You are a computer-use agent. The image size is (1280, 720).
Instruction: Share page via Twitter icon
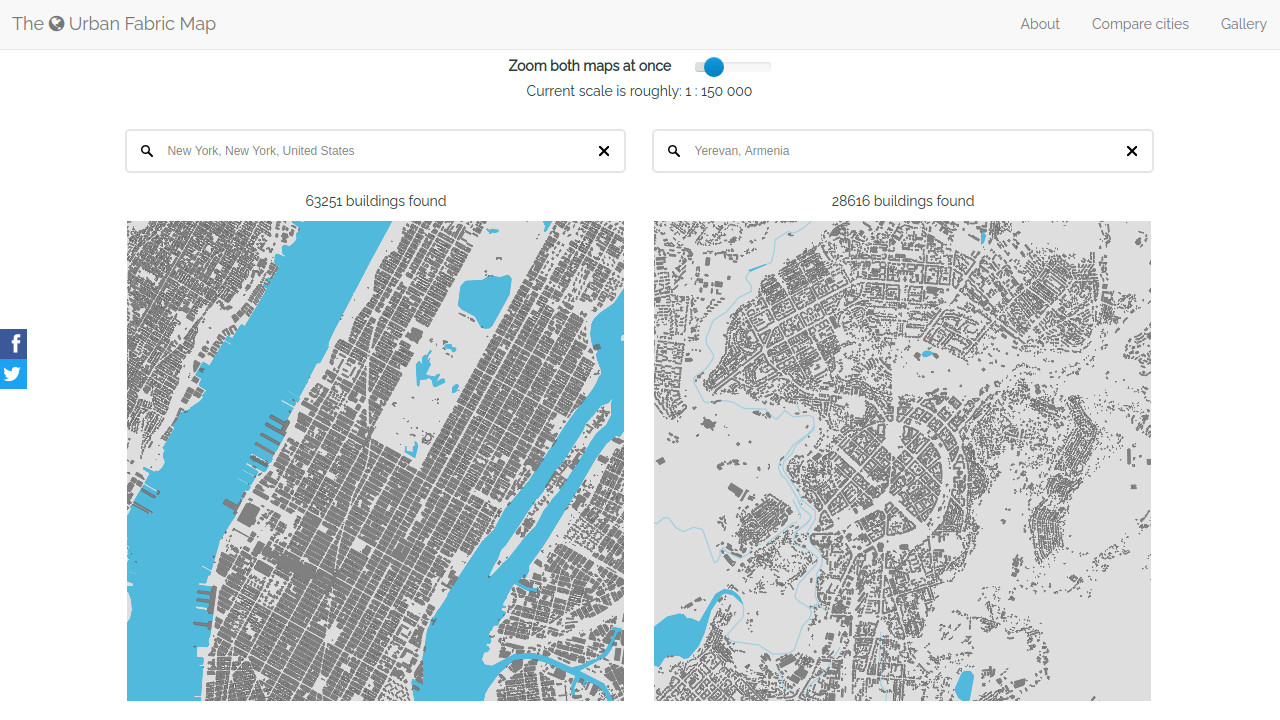[13, 374]
